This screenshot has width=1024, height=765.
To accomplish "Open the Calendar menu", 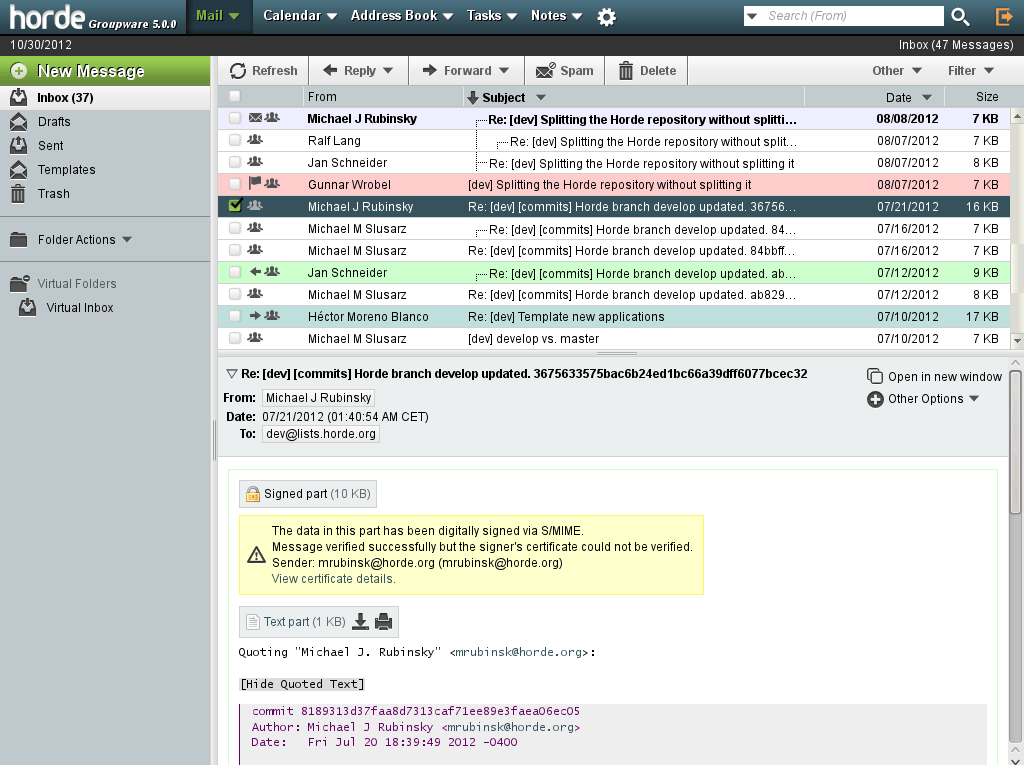I will click(x=299, y=16).
